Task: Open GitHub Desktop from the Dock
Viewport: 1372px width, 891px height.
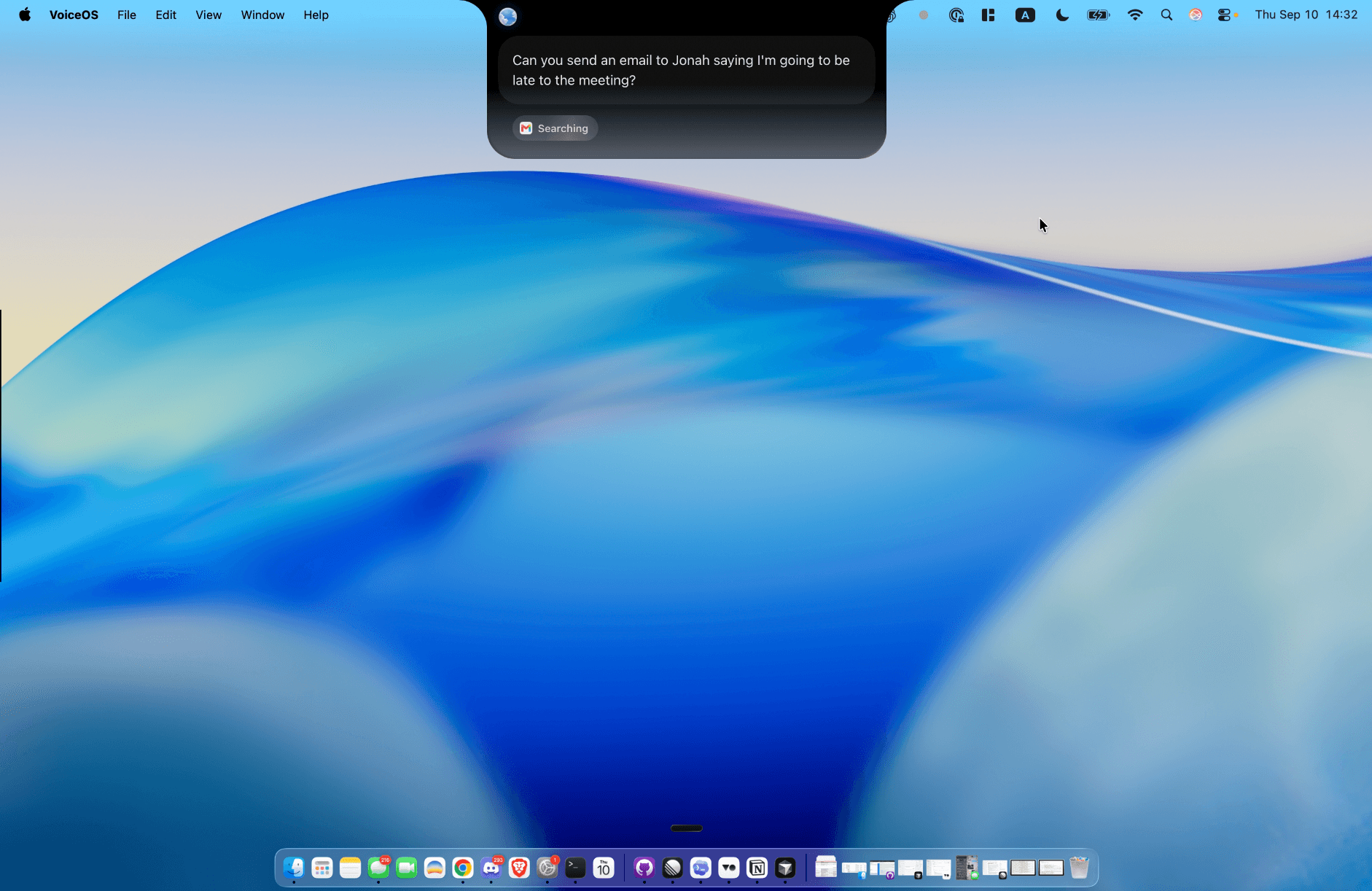Action: click(x=644, y=868)
